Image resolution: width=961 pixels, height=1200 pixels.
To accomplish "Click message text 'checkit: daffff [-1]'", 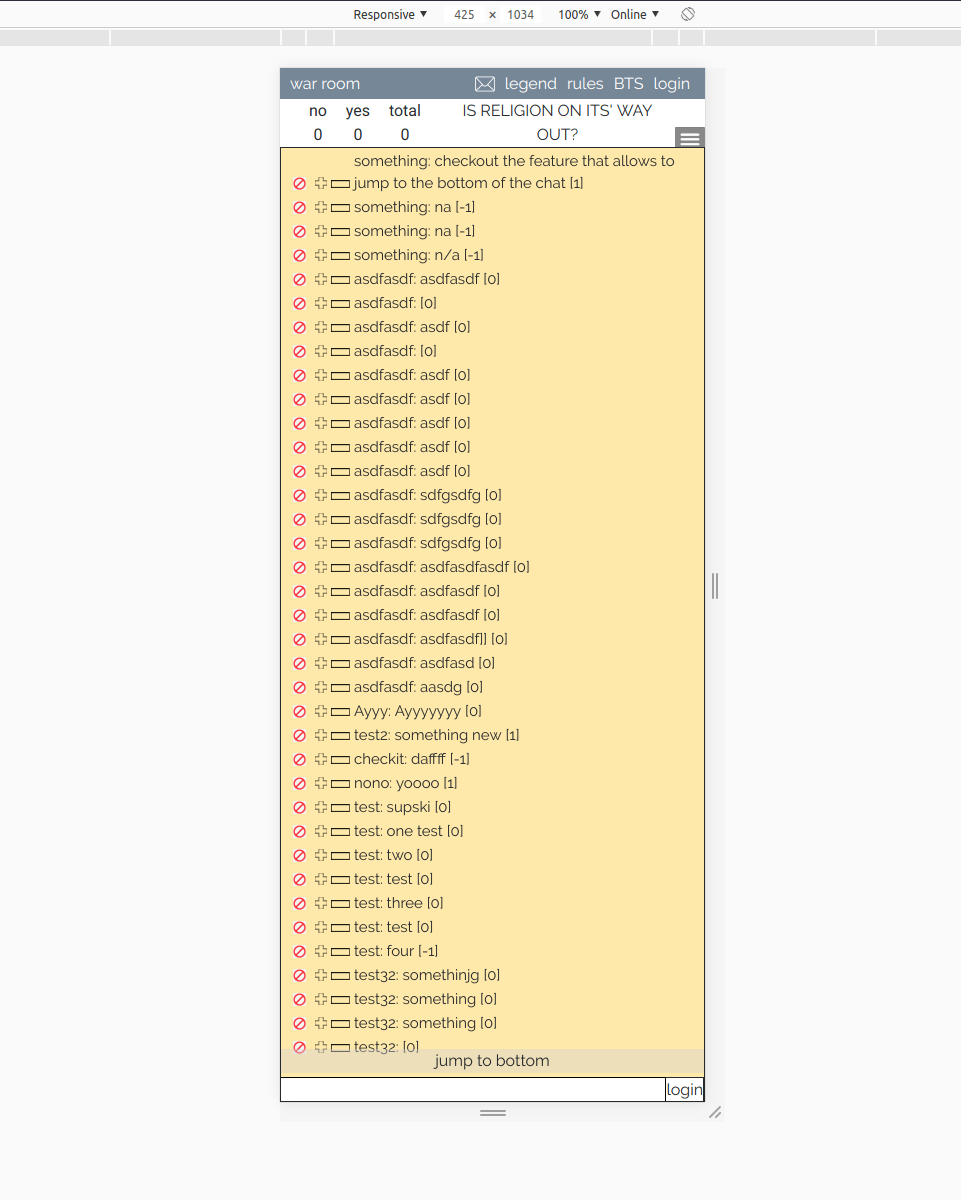I will click(412, 759).
